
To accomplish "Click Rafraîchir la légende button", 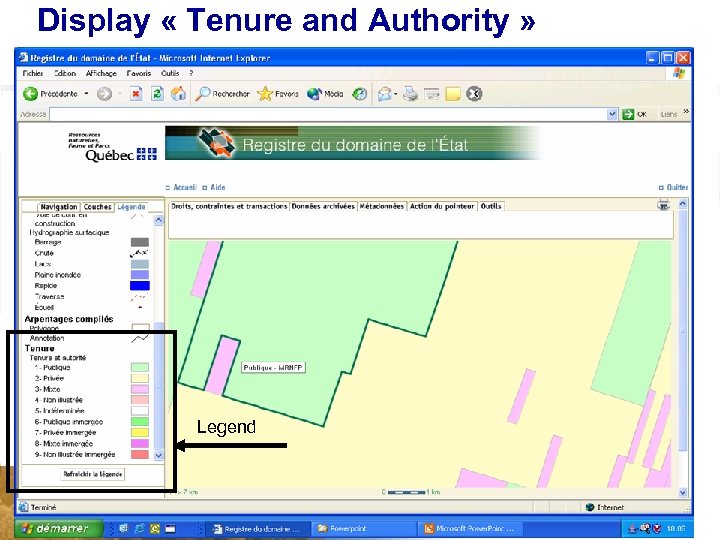I will [93, 474].
